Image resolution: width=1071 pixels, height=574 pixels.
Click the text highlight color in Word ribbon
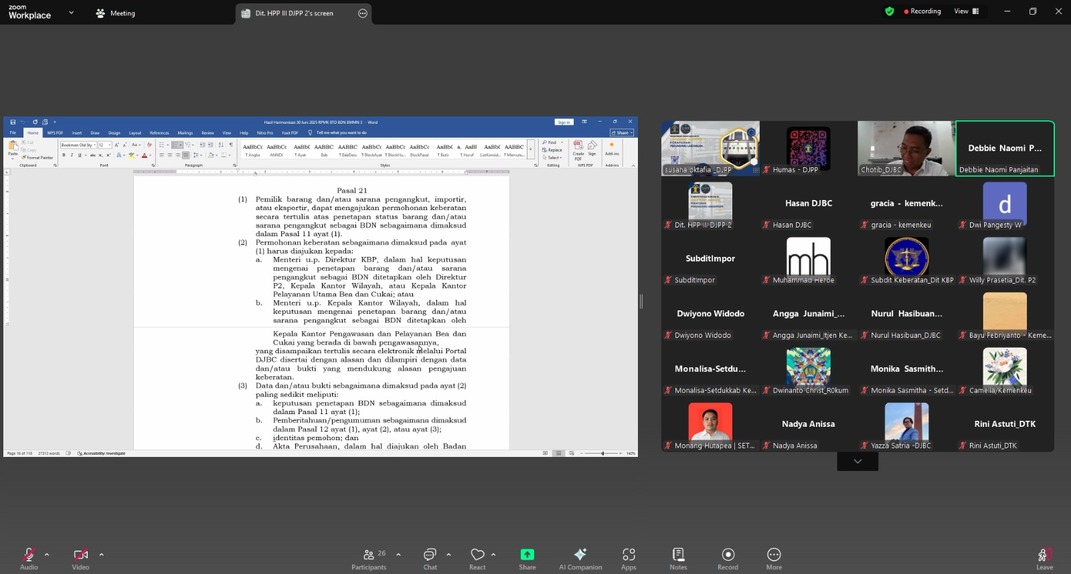pos(132,155)
